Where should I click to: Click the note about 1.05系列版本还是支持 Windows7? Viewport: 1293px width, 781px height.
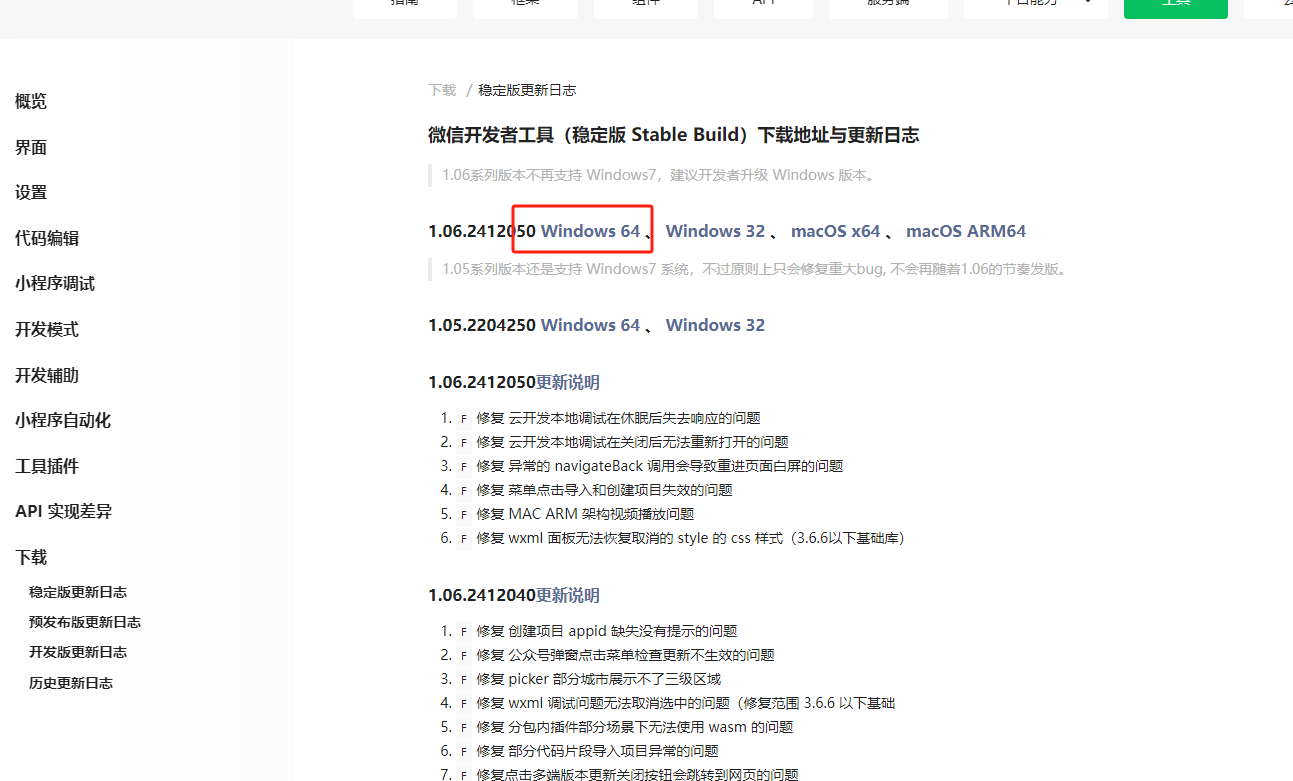[754, 269]
